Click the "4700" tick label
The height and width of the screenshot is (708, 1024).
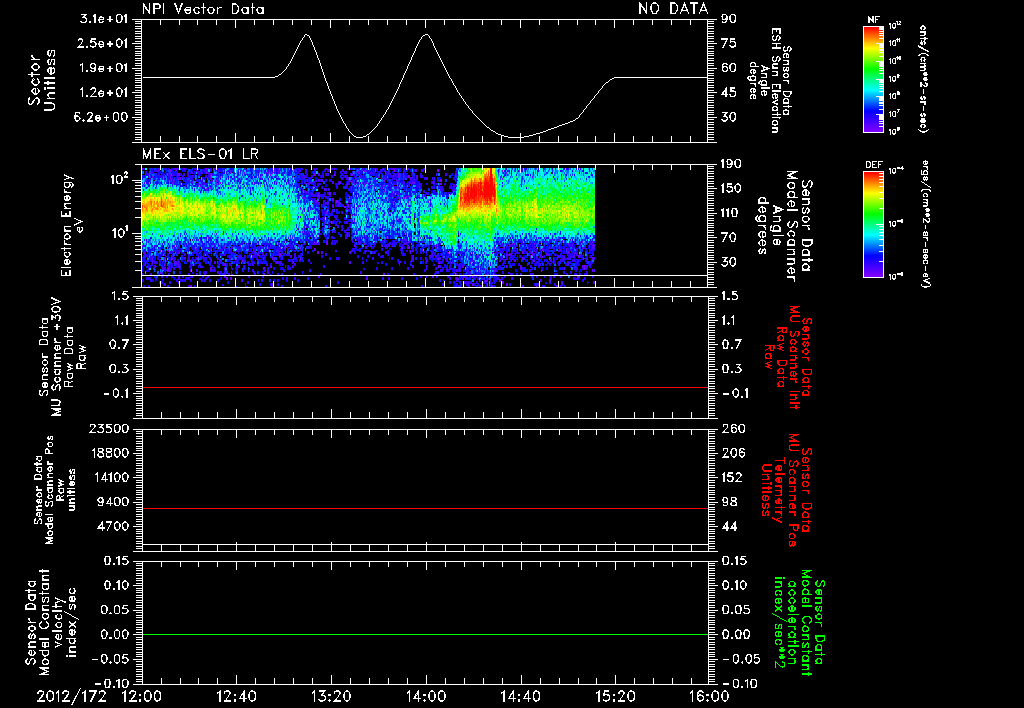pos(113,526)
